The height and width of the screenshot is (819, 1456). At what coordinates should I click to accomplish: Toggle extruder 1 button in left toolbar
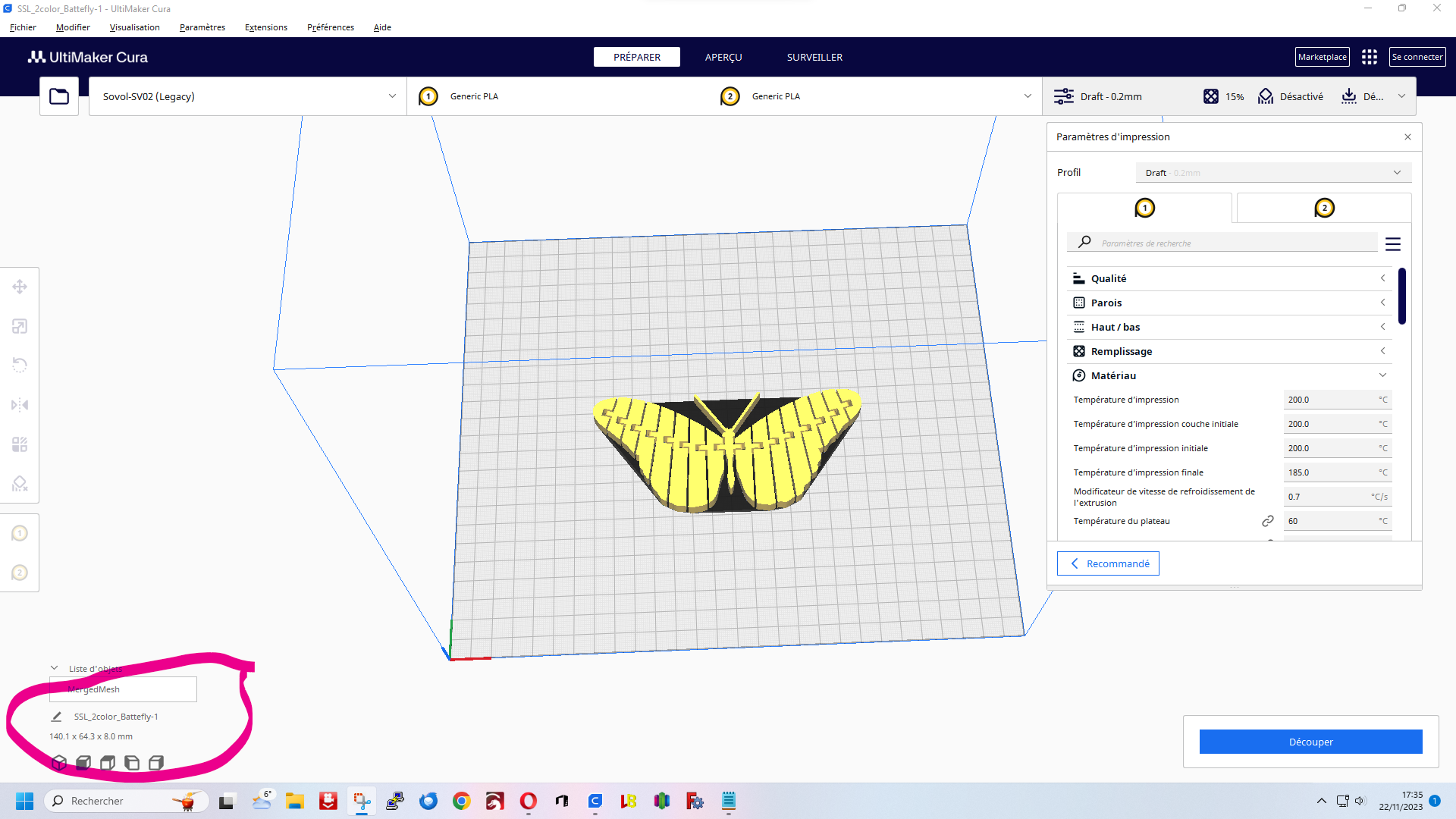point(20,534)
